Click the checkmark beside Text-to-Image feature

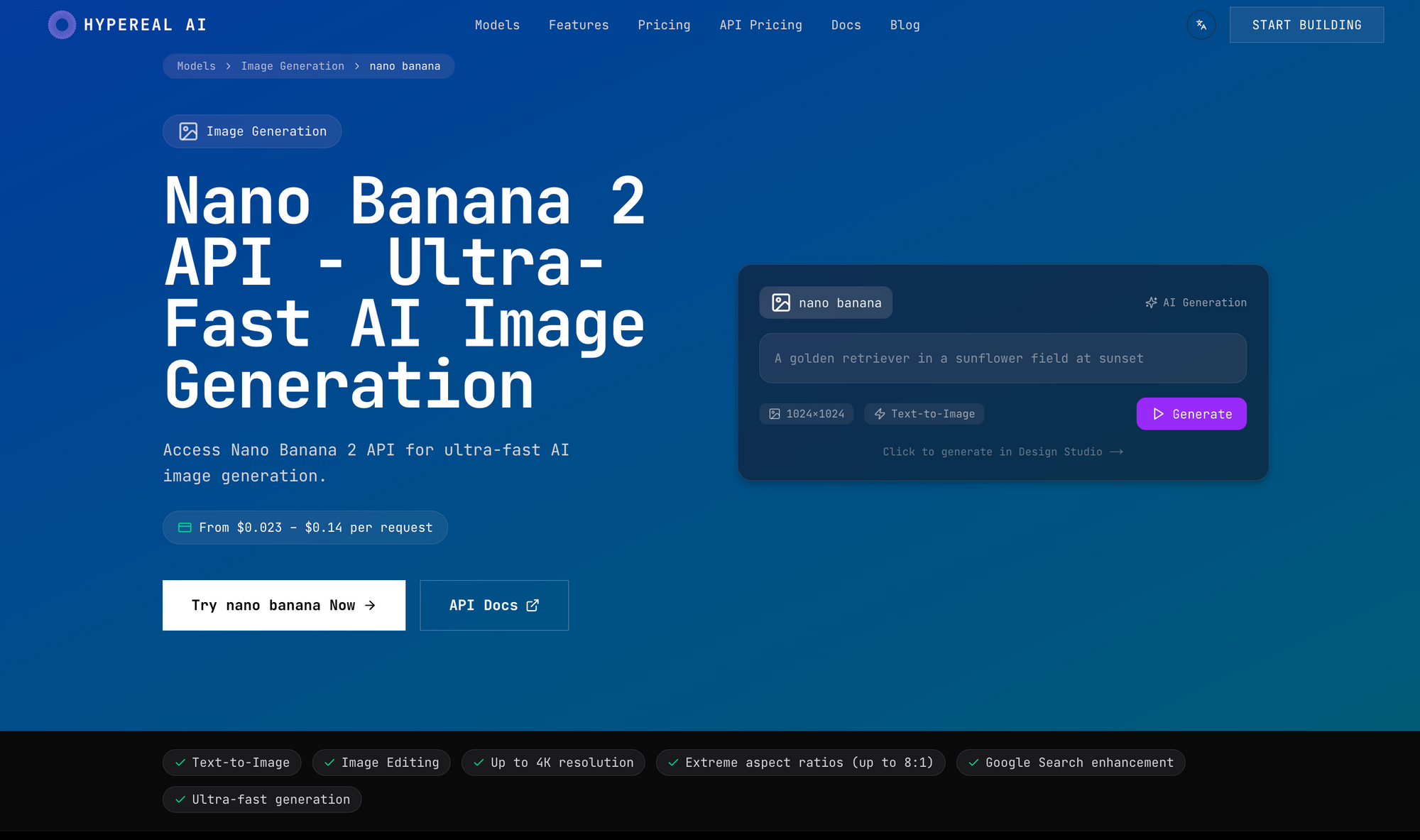[180, 763]
